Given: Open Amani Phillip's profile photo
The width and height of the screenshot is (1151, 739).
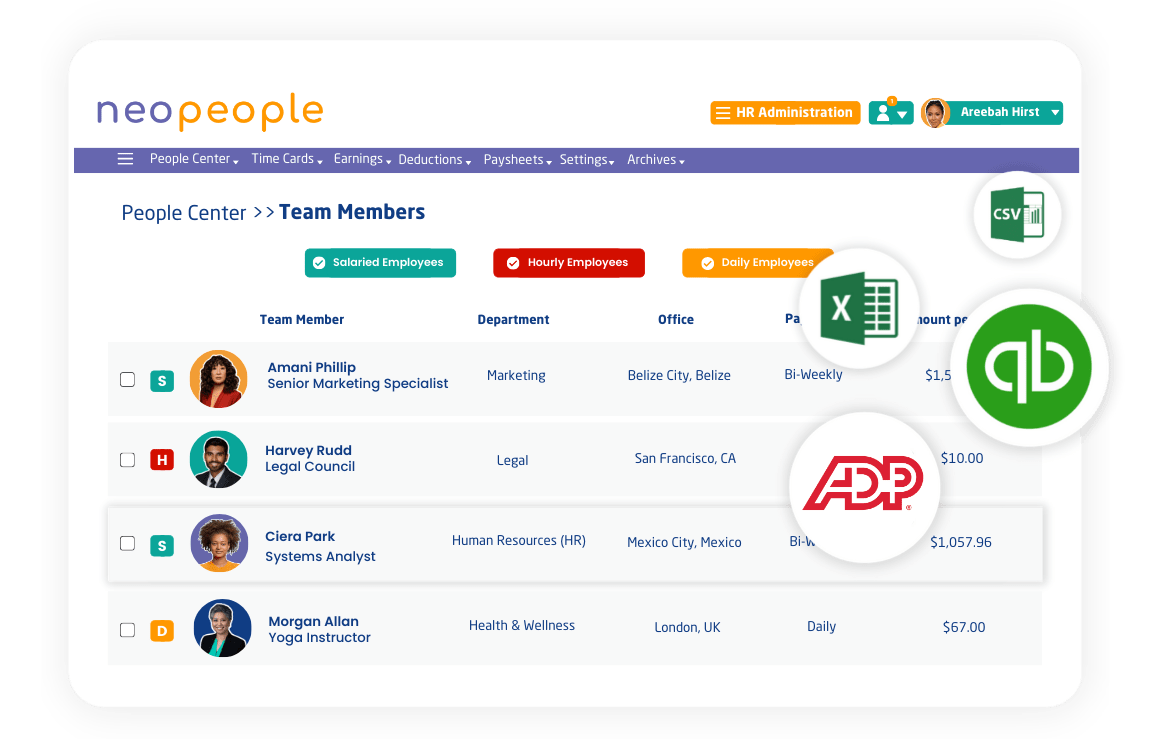Looking at the screenshot, I should click(218, 379).
